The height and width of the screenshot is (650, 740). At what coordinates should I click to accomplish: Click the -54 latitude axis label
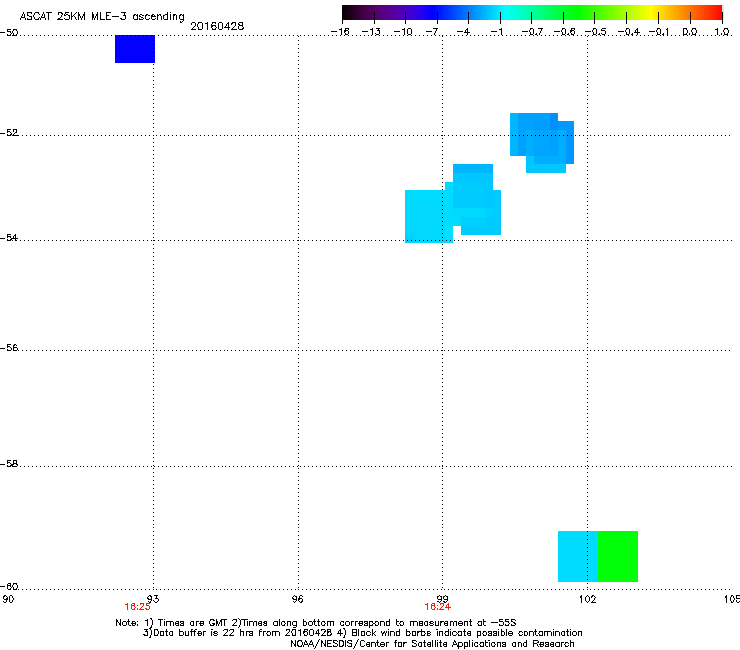click(8, 237)
